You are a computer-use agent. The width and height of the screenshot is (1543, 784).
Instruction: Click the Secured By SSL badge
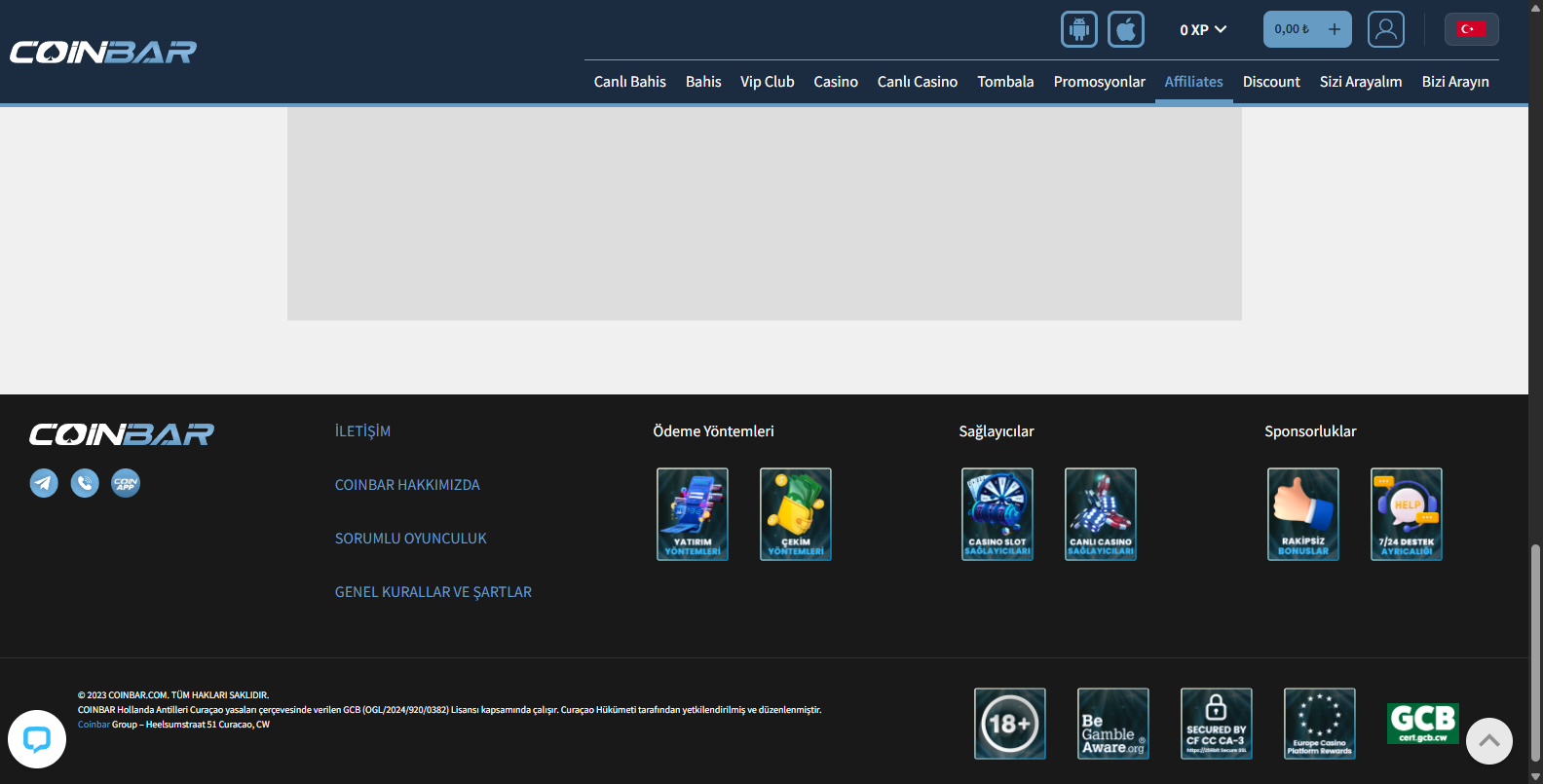1217,724
